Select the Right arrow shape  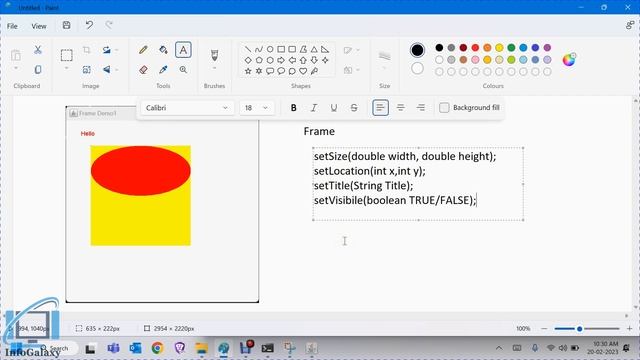tap(281, 60)
